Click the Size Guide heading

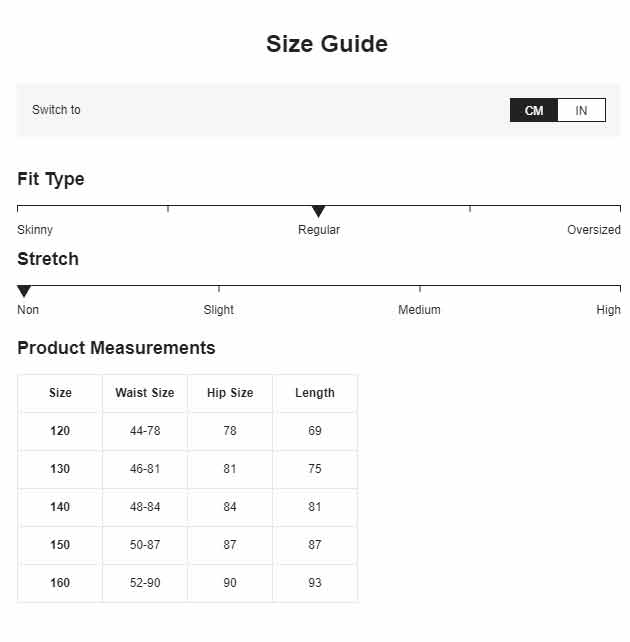pos(327,44)
